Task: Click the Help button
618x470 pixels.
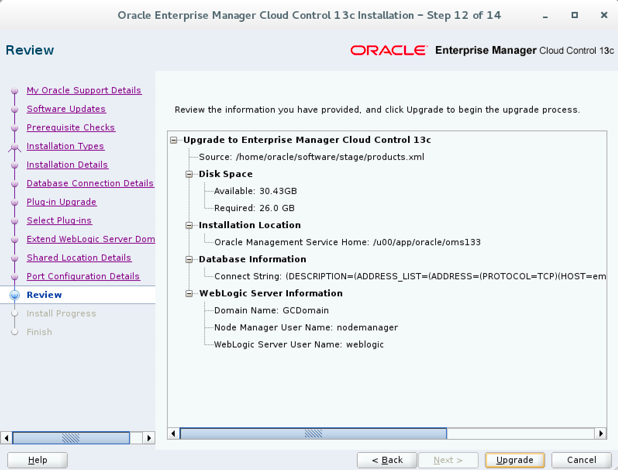Action: (37, 460)
